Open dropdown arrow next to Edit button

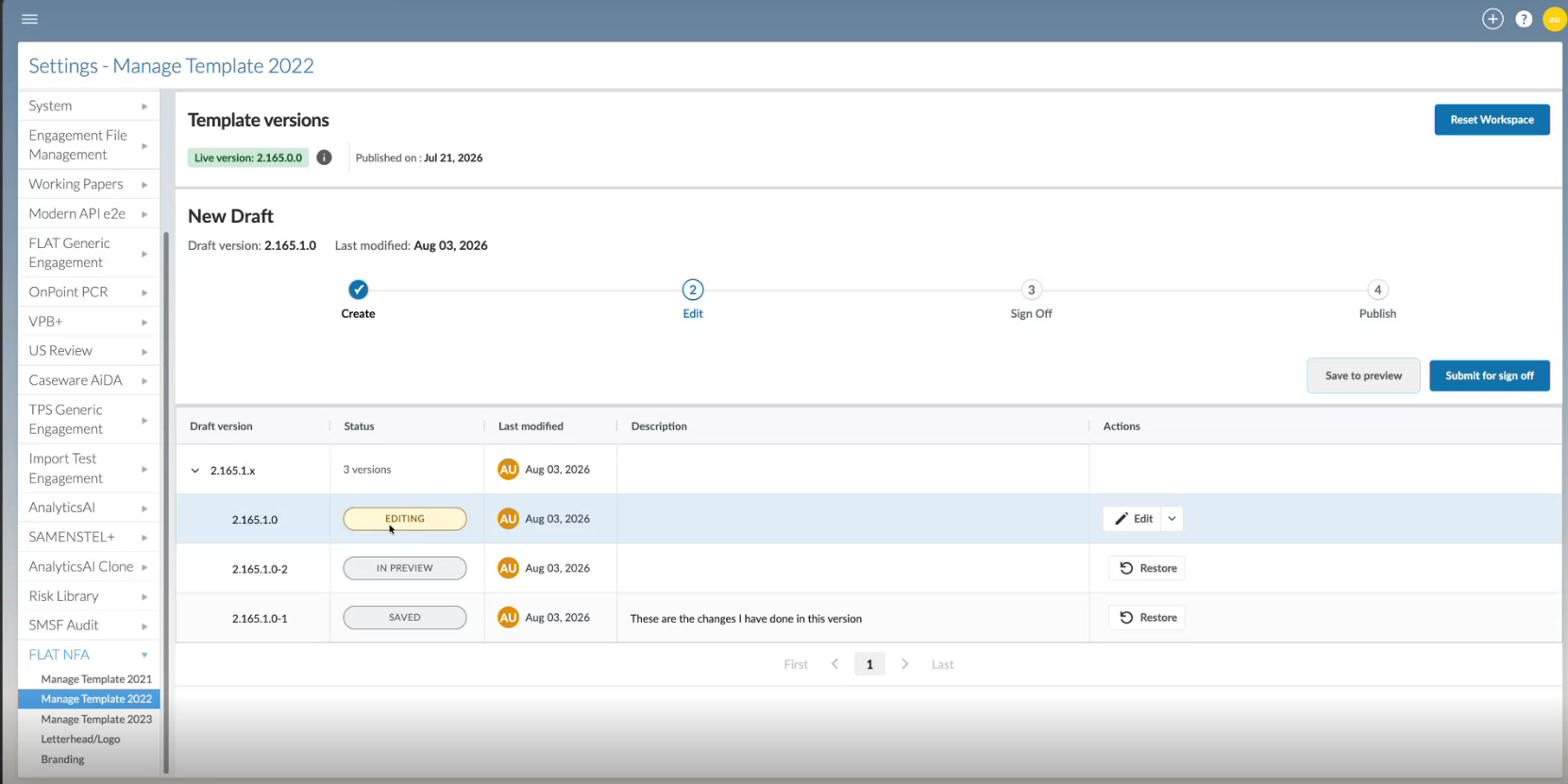click(1172, 519)
